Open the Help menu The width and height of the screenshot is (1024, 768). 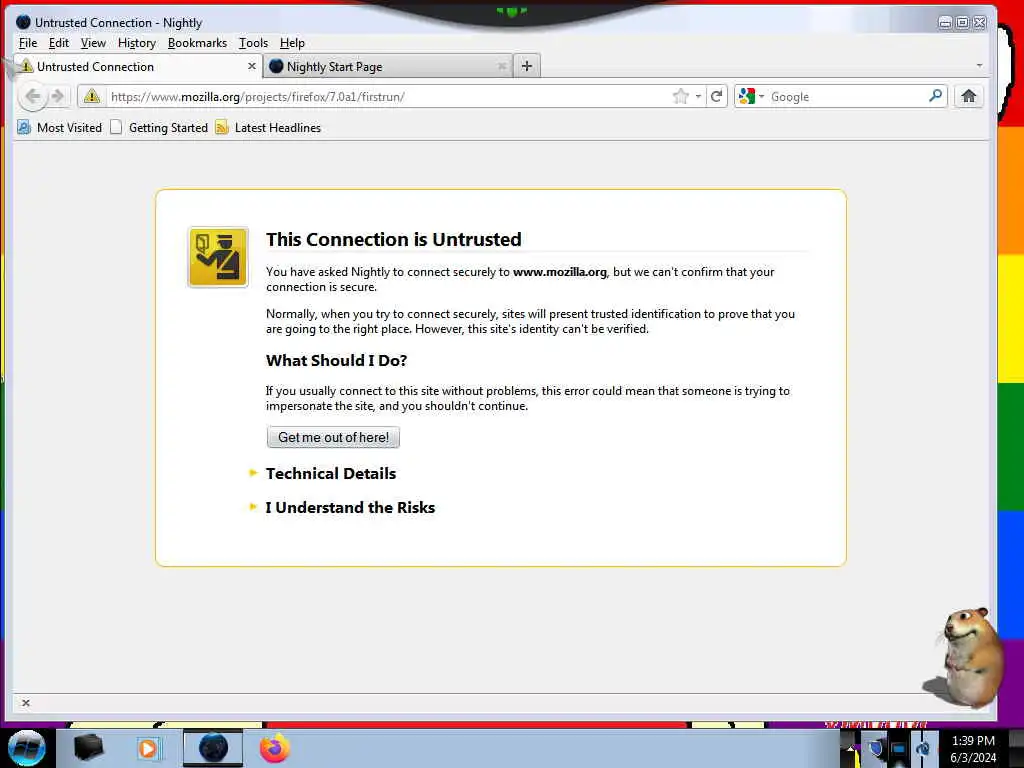[293, 43]
